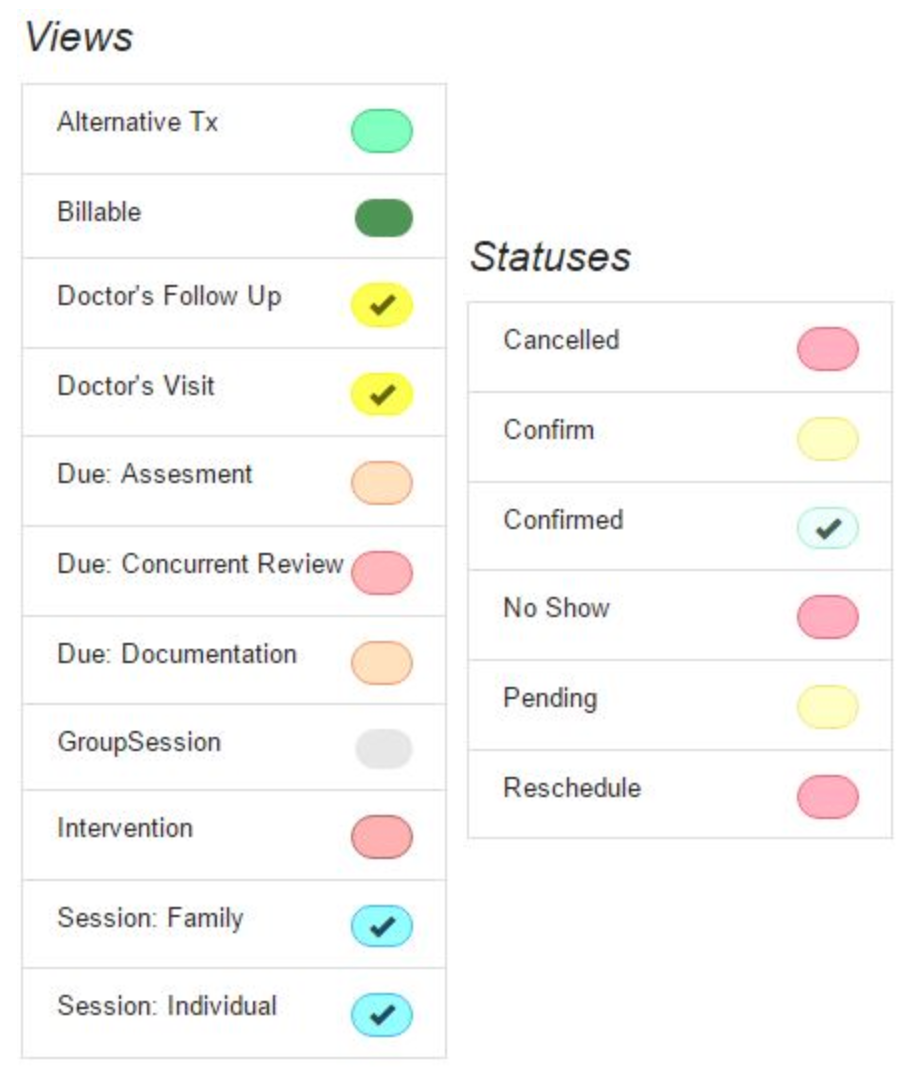The image size is (908, 1078).
Task: Toggle the GroupSession gray pill
Action: click(383, 748)
